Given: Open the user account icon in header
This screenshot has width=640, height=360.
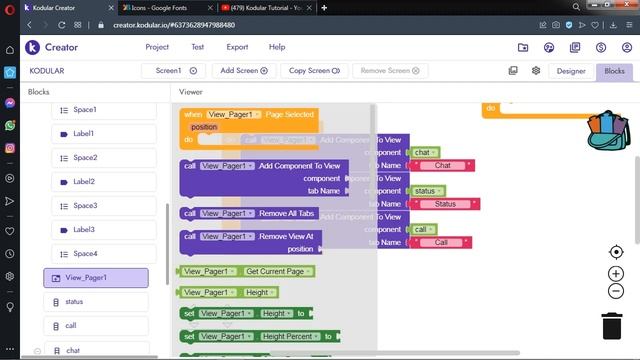Looking at the screenshot, I should [x=627, y=47].
